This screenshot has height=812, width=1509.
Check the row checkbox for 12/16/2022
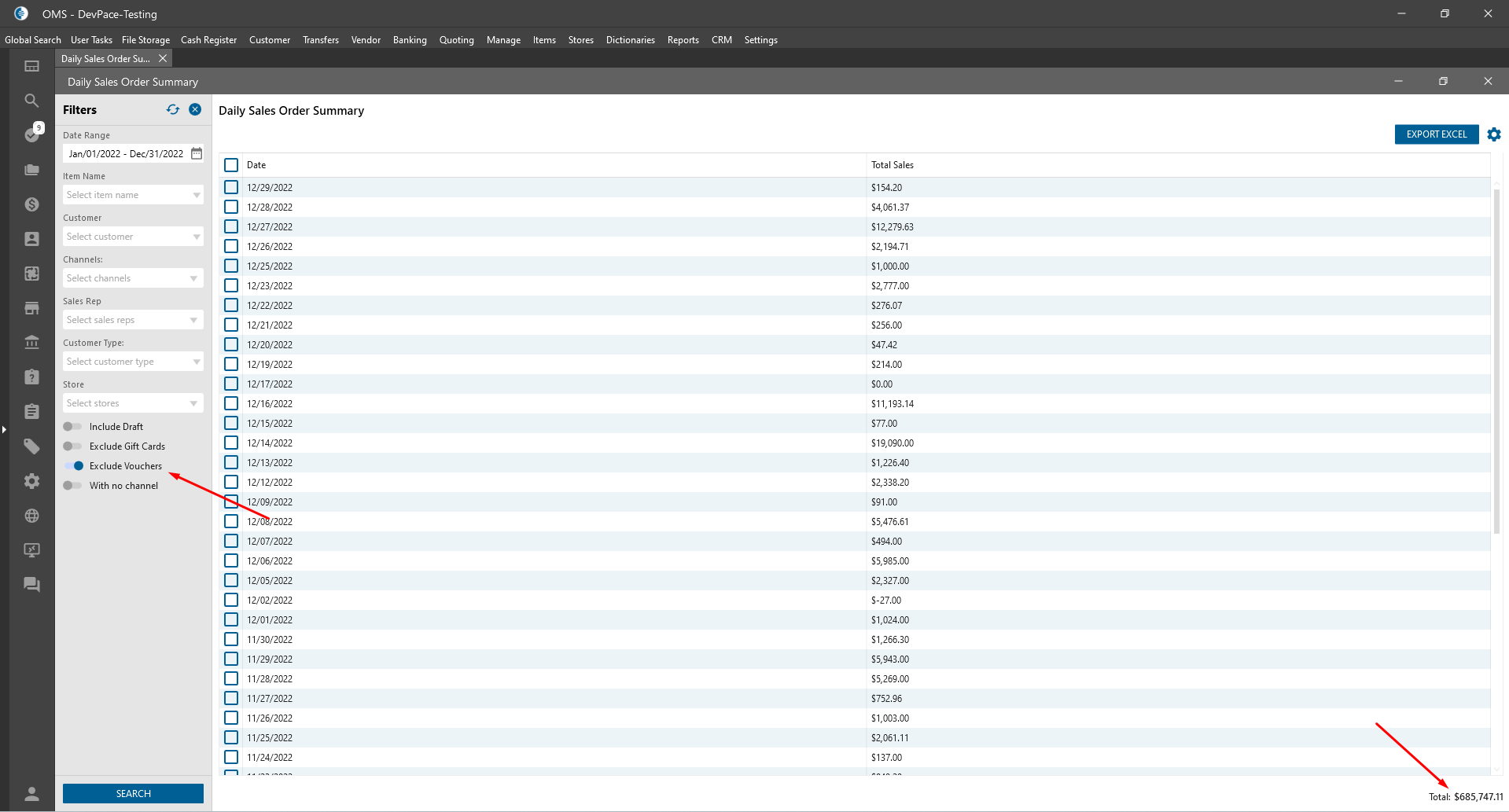231,403
